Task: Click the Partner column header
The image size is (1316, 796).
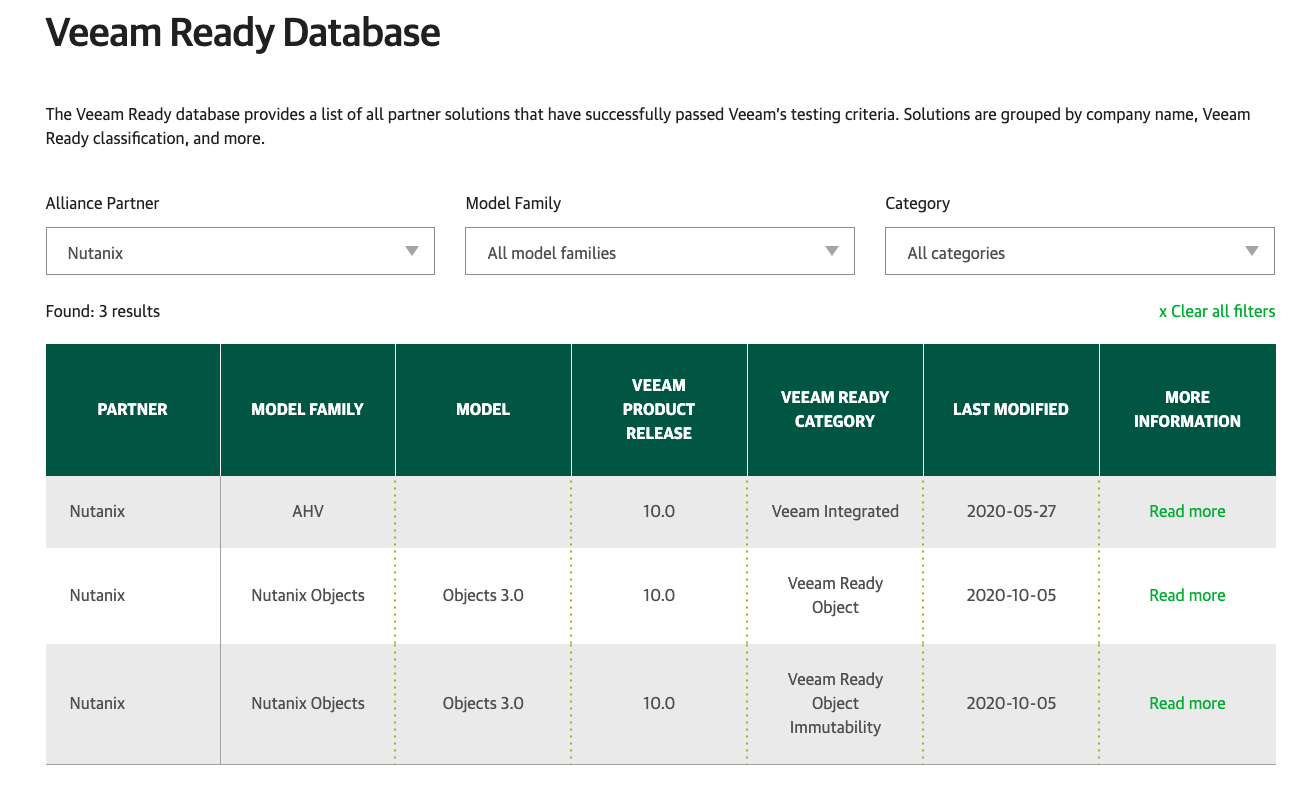Action: pyautogui.click(x=132, y=409)
